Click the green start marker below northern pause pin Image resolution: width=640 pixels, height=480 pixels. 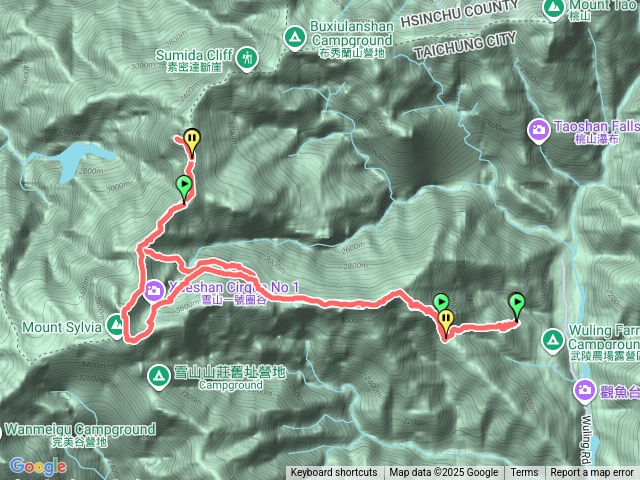click(x=184, y=189)
